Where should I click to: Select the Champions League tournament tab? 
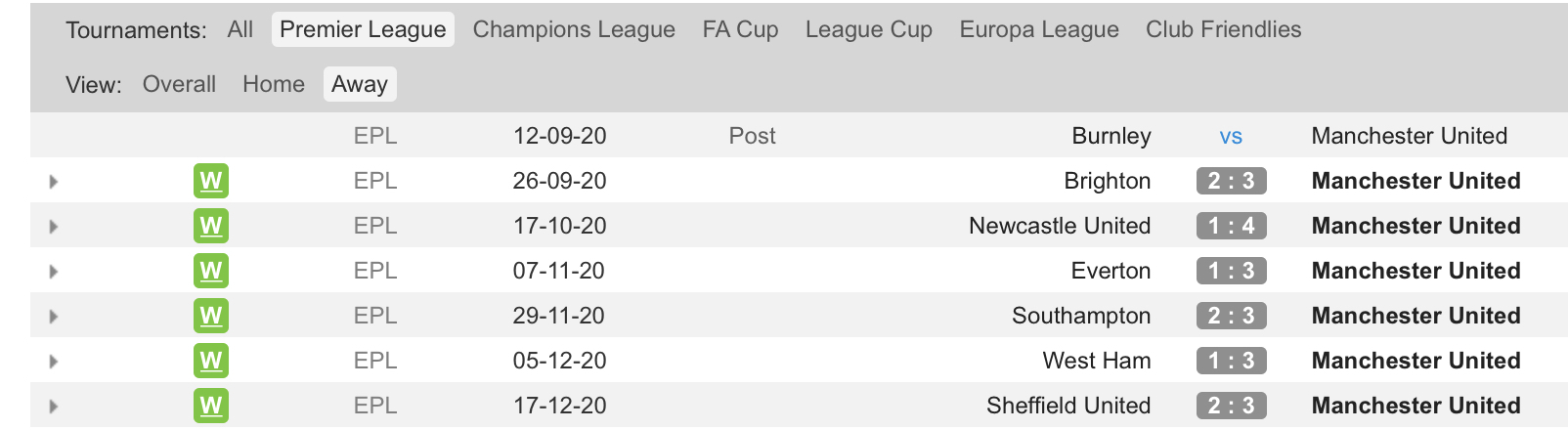[x=574, y=29]
